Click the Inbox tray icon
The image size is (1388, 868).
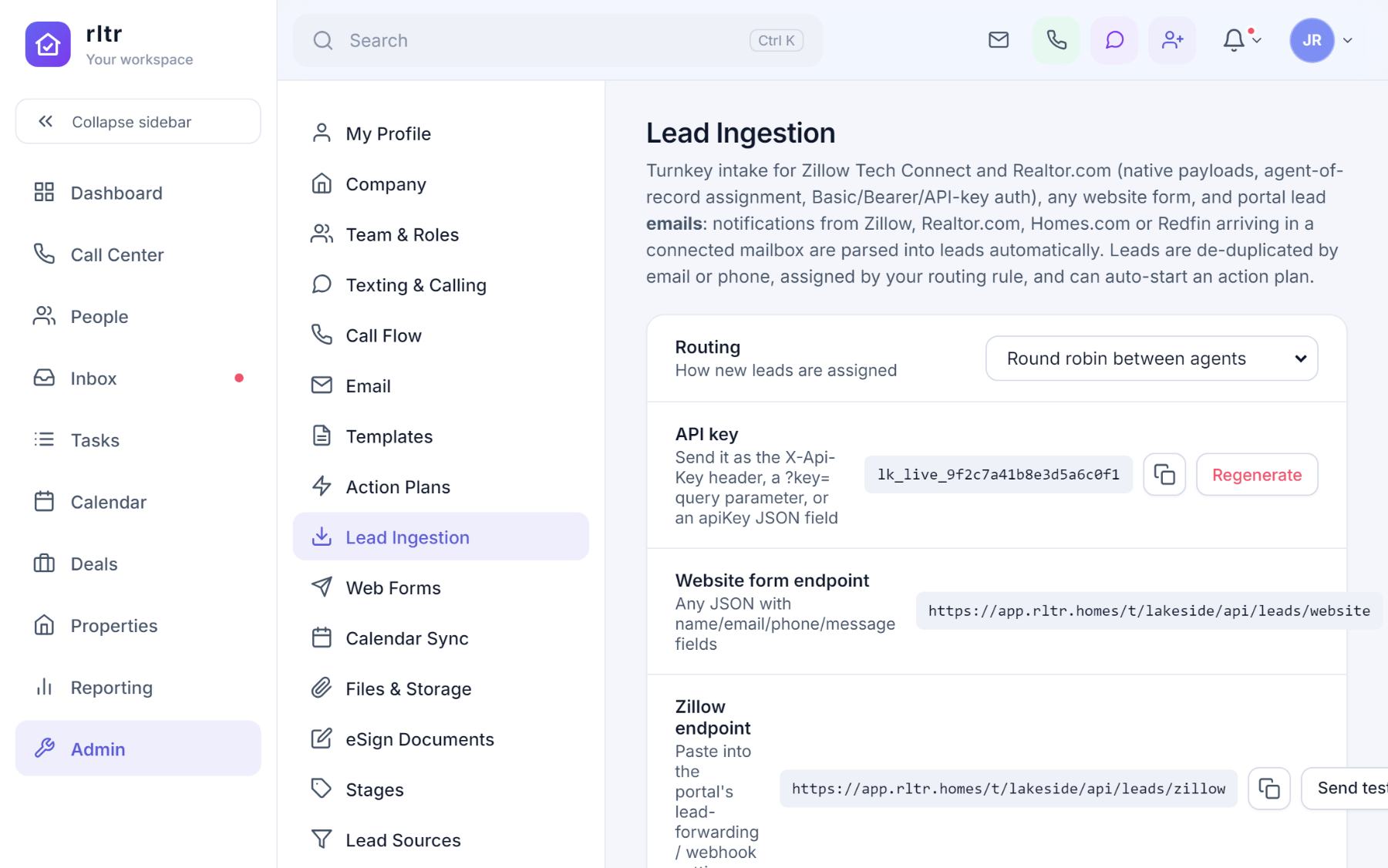click(x=44, y=378)
